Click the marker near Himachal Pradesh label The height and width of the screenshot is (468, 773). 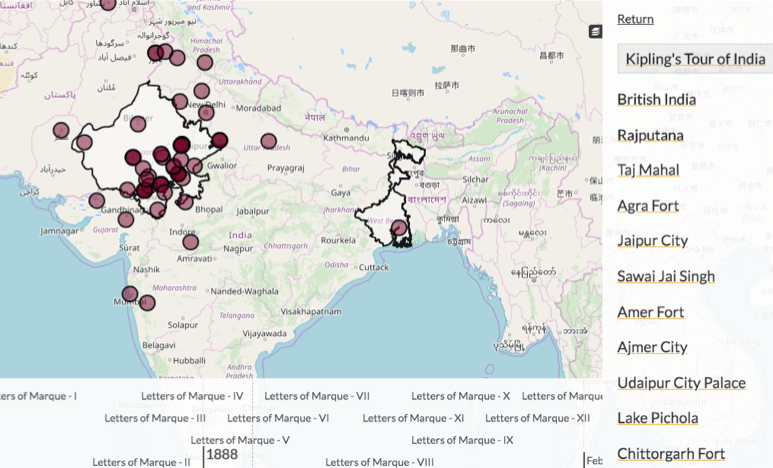click(205, 62)
